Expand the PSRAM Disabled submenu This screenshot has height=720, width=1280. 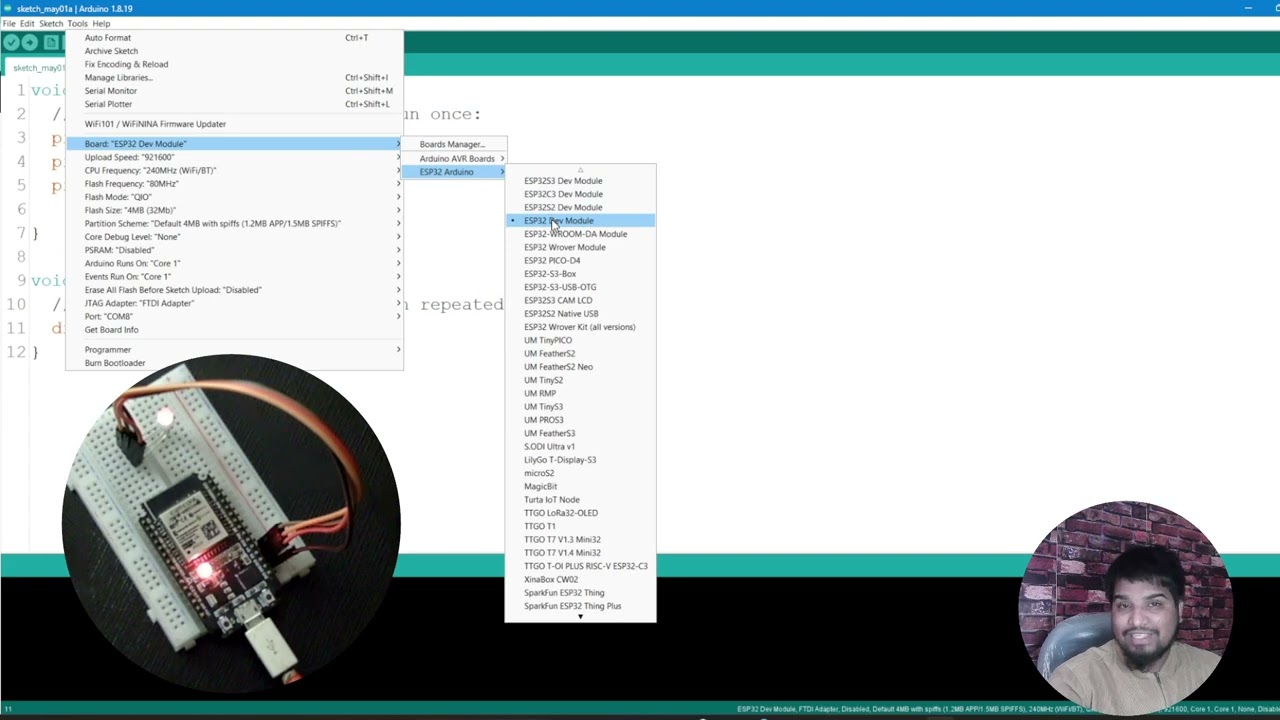(235, 250)
